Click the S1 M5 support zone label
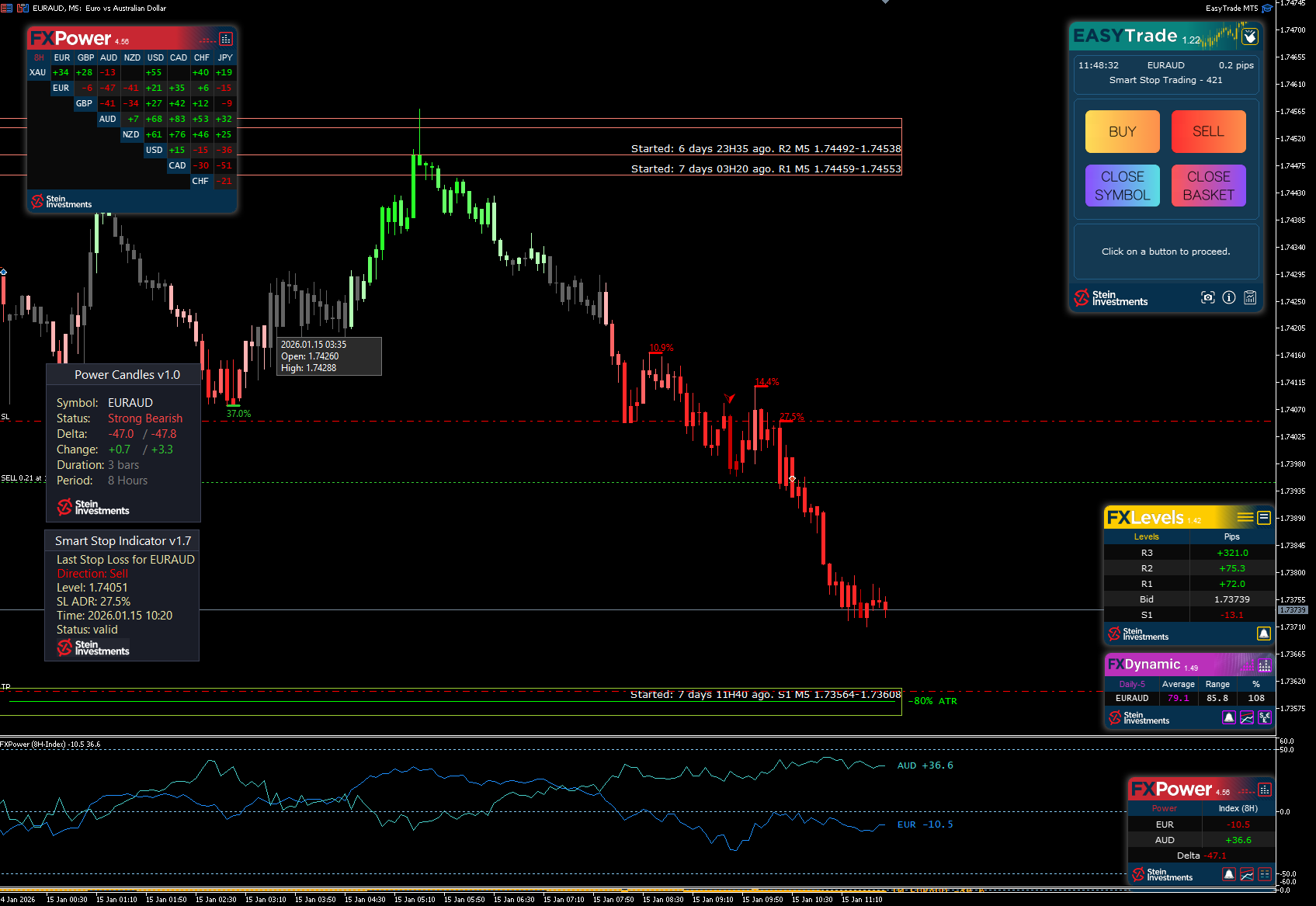The image size is (1316, 906). [766, 694]
